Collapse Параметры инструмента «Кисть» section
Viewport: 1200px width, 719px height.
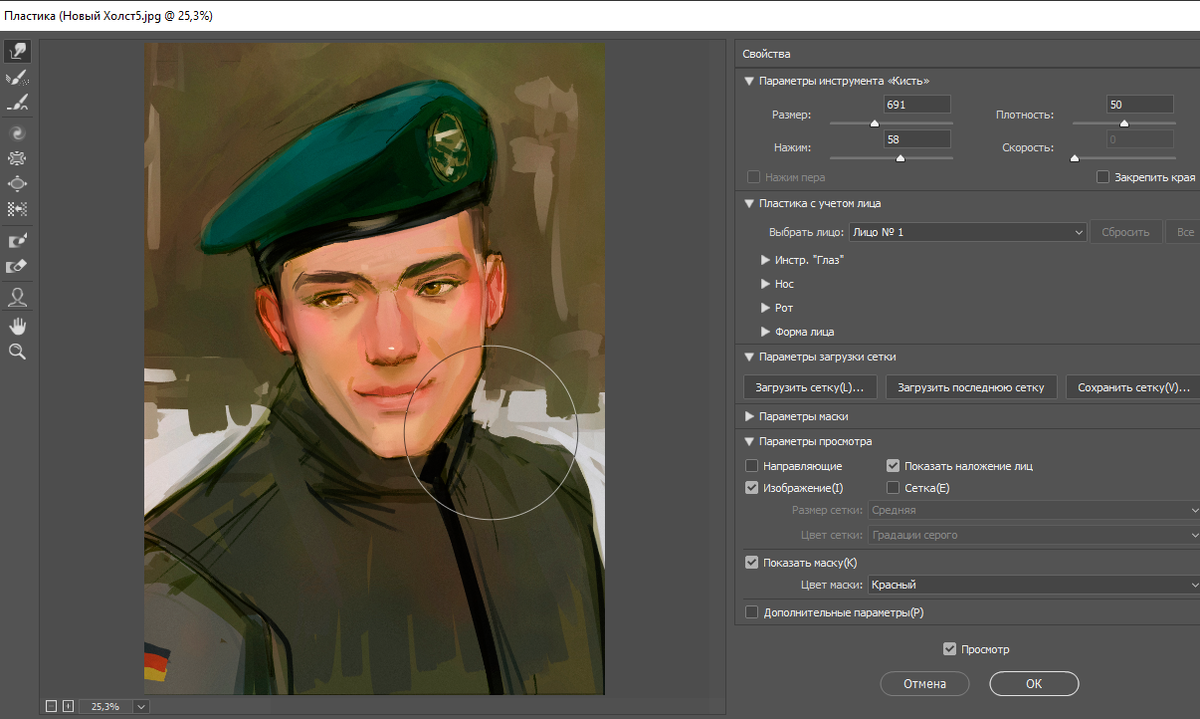pyautogui.click(x=749, y=81)
